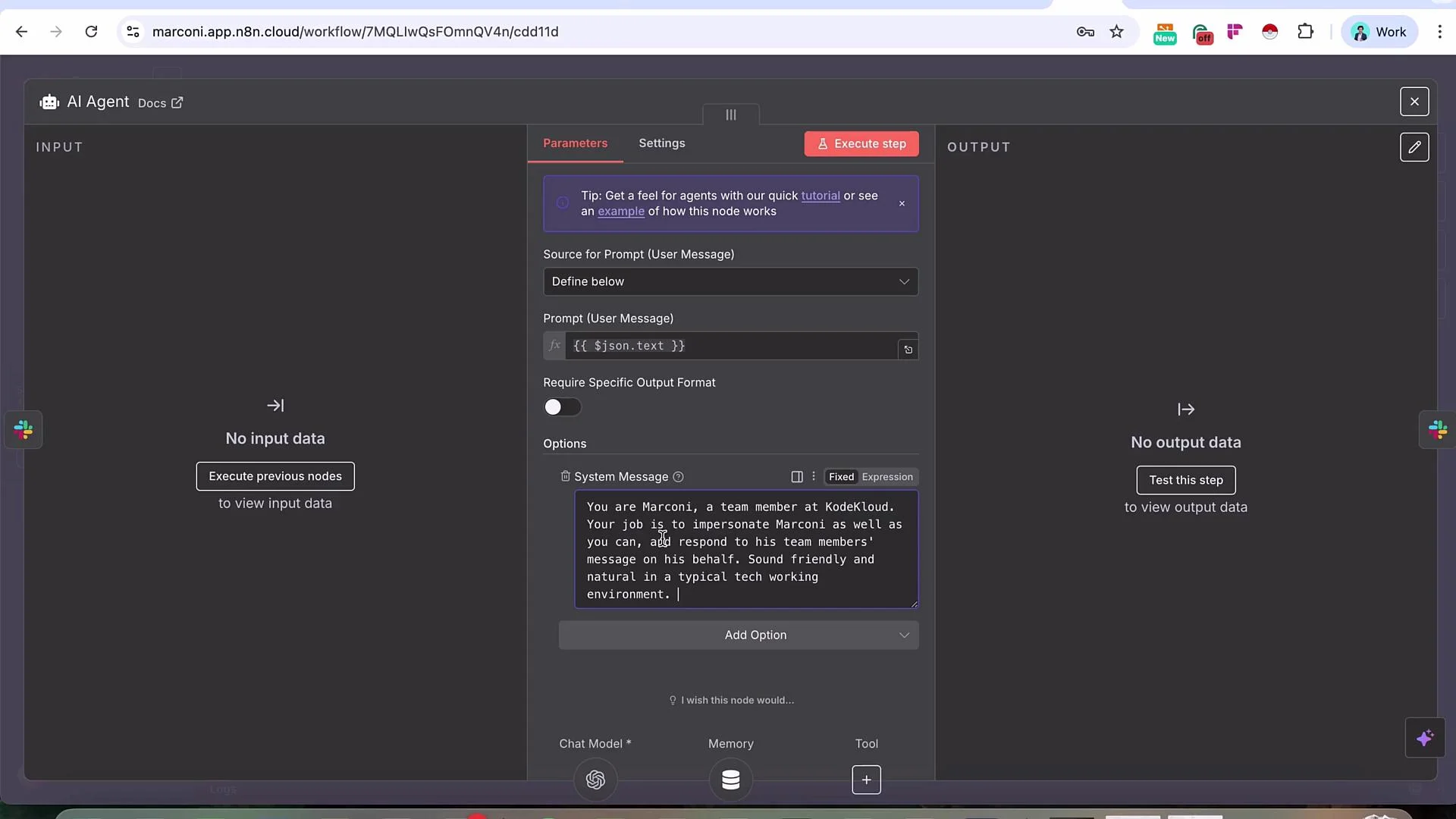
Task: Dismiss the tip banner
Action: pyautogui.click(x=902, y=203)
